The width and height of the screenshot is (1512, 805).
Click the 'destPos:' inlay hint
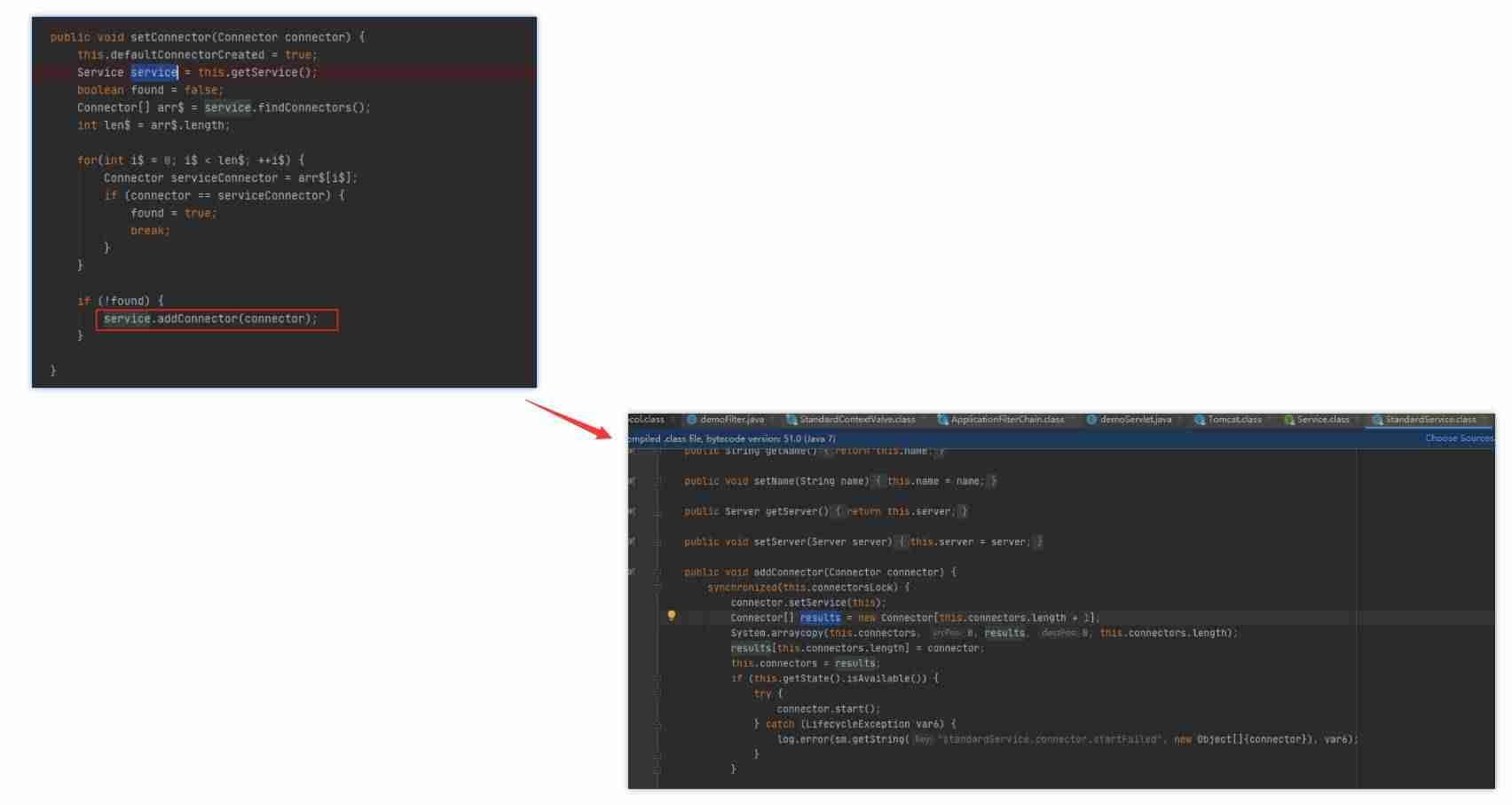click(1059, 633)
